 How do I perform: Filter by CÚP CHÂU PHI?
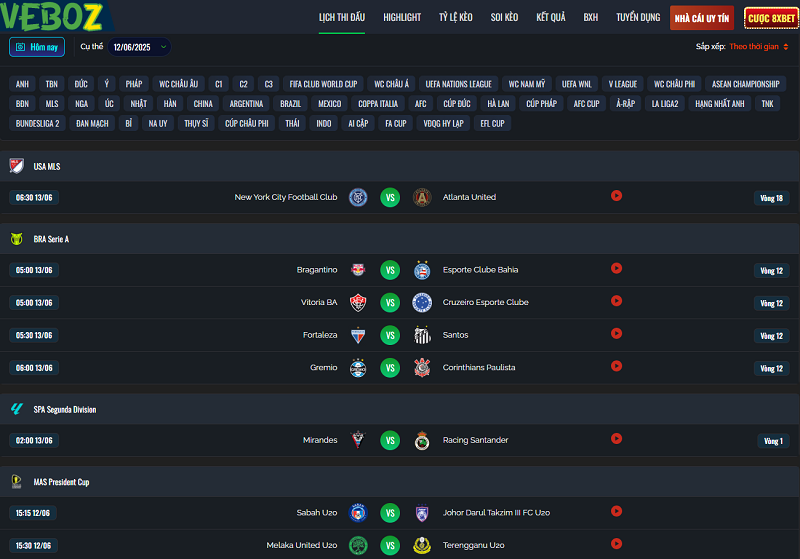pyautogui.click(x=247, y=123)
